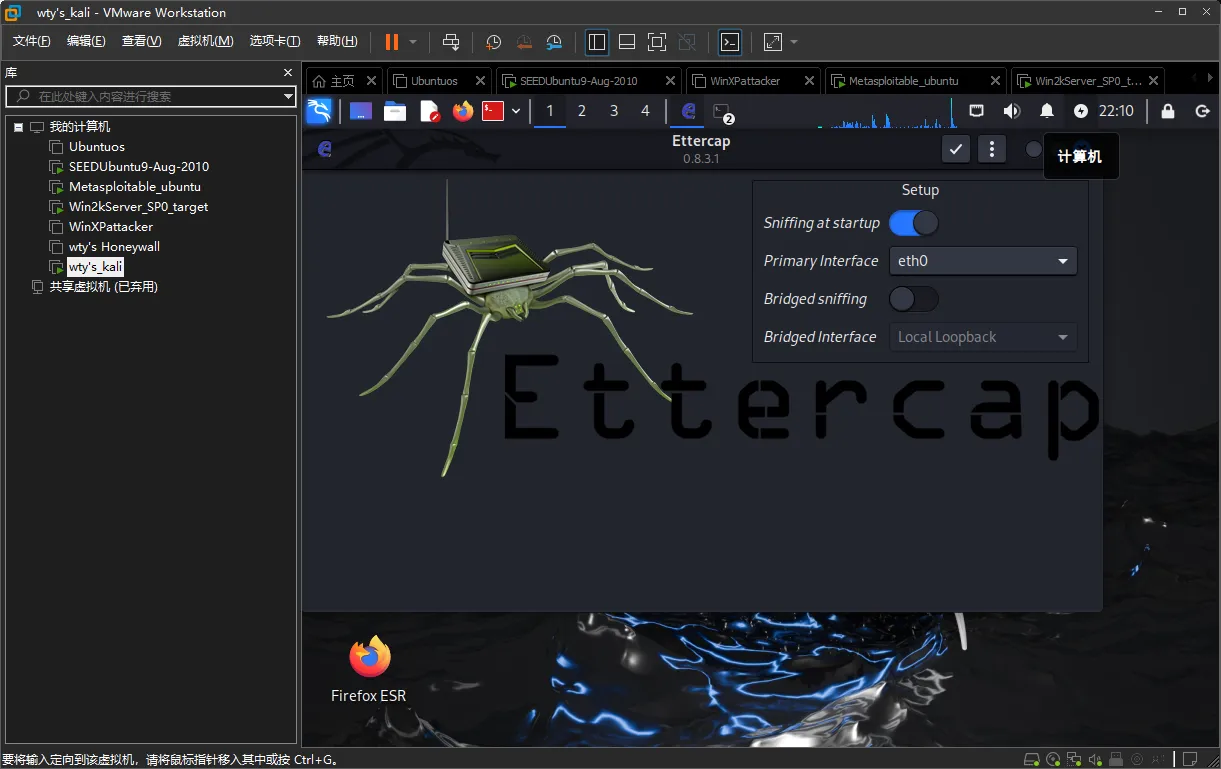This screenshot has width=1221, height=769.
Task: Pause the virtual machine in VMware toolbar
Action: pos(392,42)
